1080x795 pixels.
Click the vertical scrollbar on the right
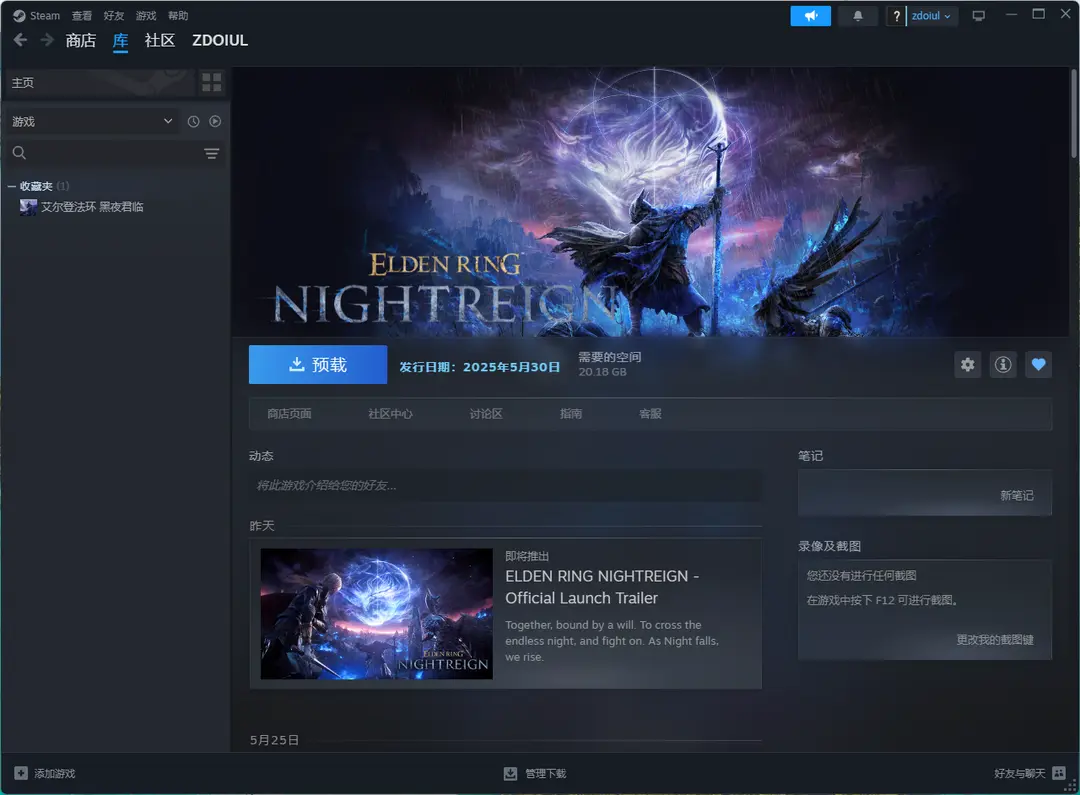tap(1074, 114)
